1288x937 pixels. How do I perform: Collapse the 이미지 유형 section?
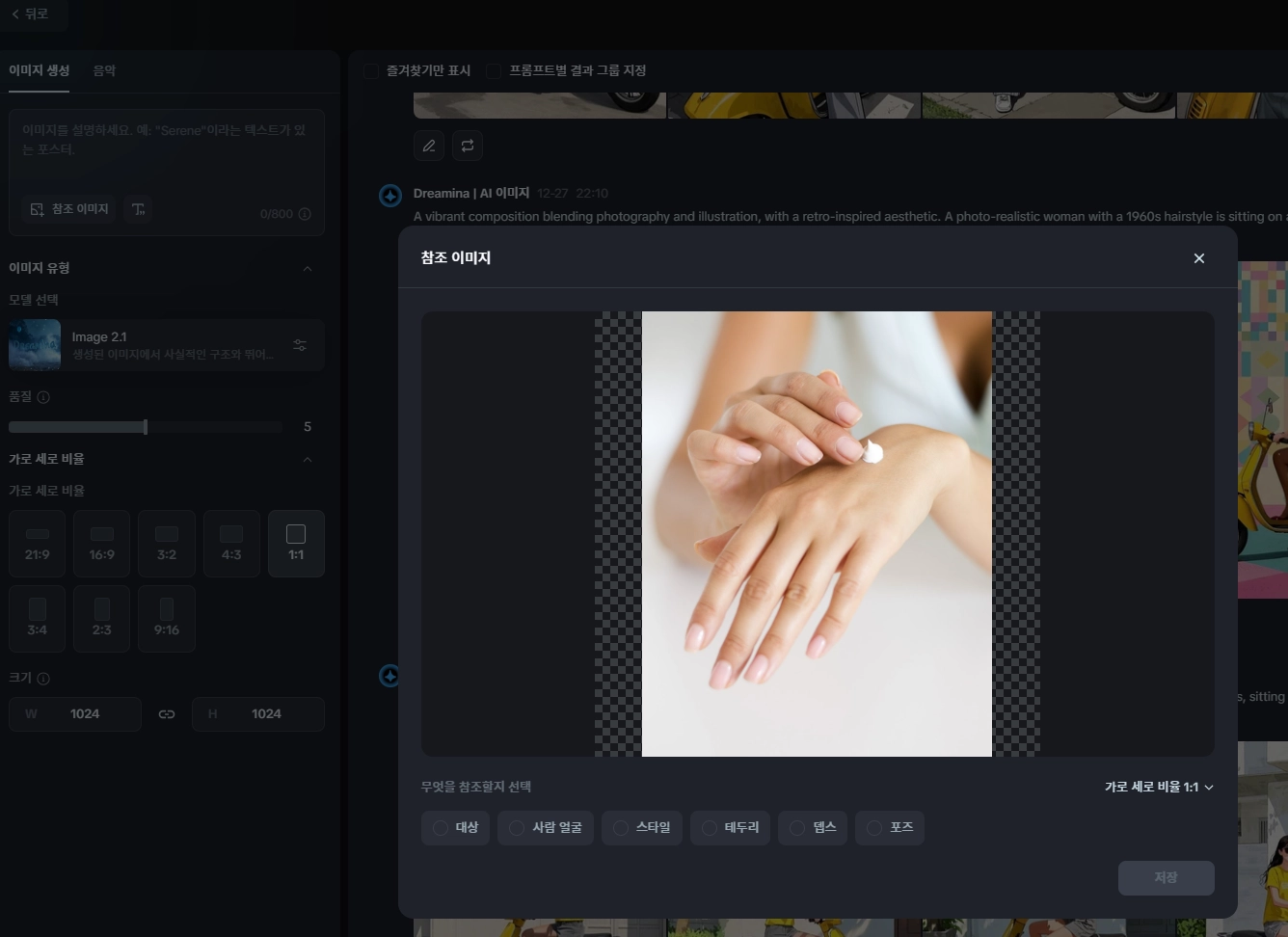[x=308, y=268]
